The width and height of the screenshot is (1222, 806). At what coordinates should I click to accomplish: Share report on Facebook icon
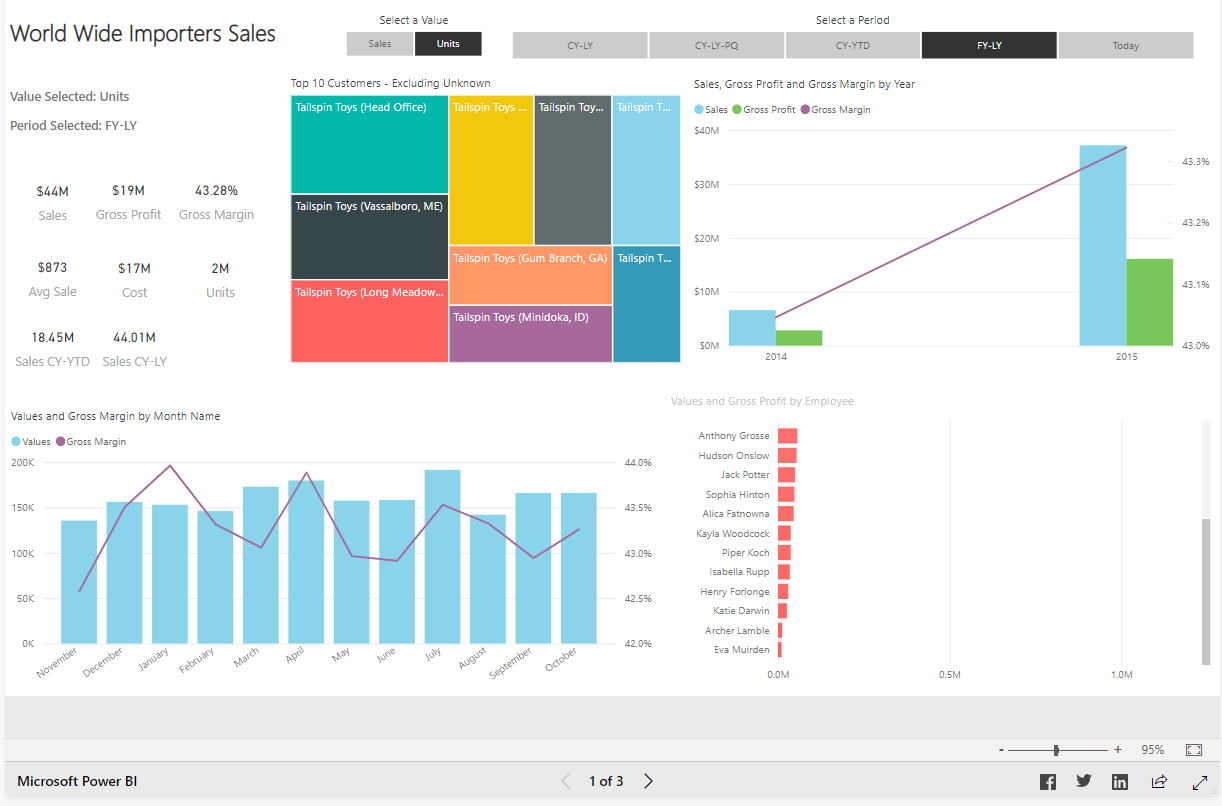1047,782
